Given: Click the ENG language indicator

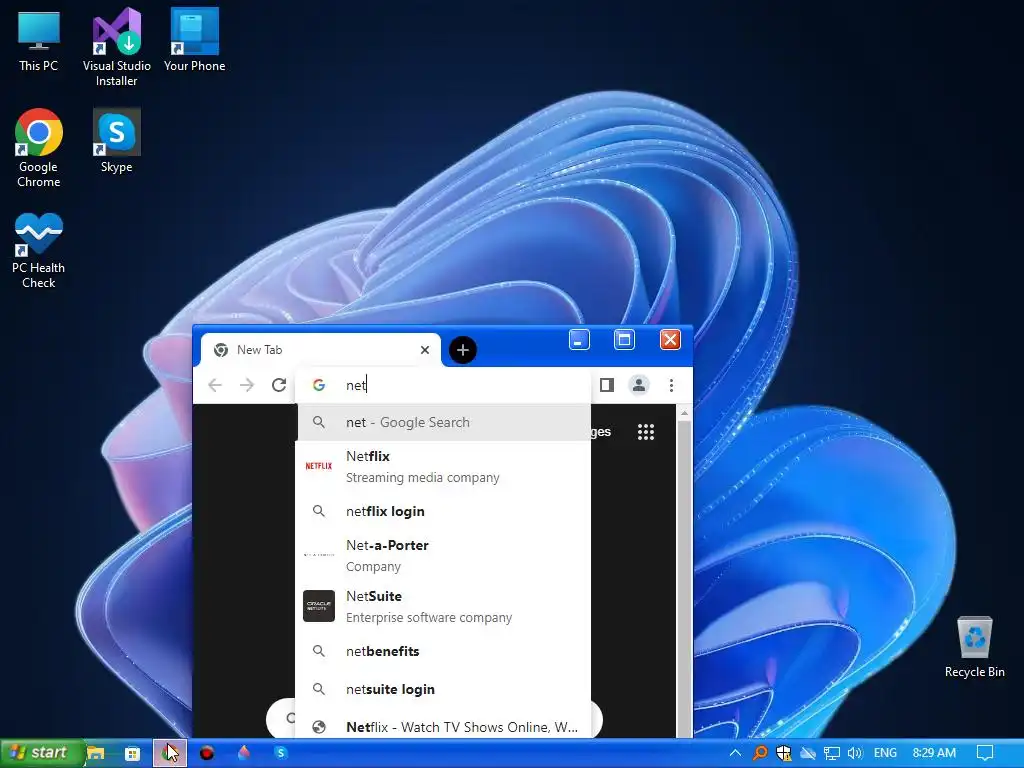Looking at the screenshot, I should pos(885,753).
